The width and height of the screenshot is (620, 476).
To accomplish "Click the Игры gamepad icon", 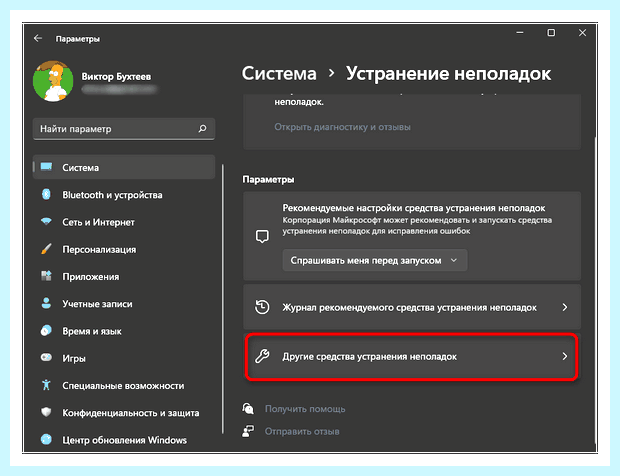I will pyautogui.click(x=46, y=358).
